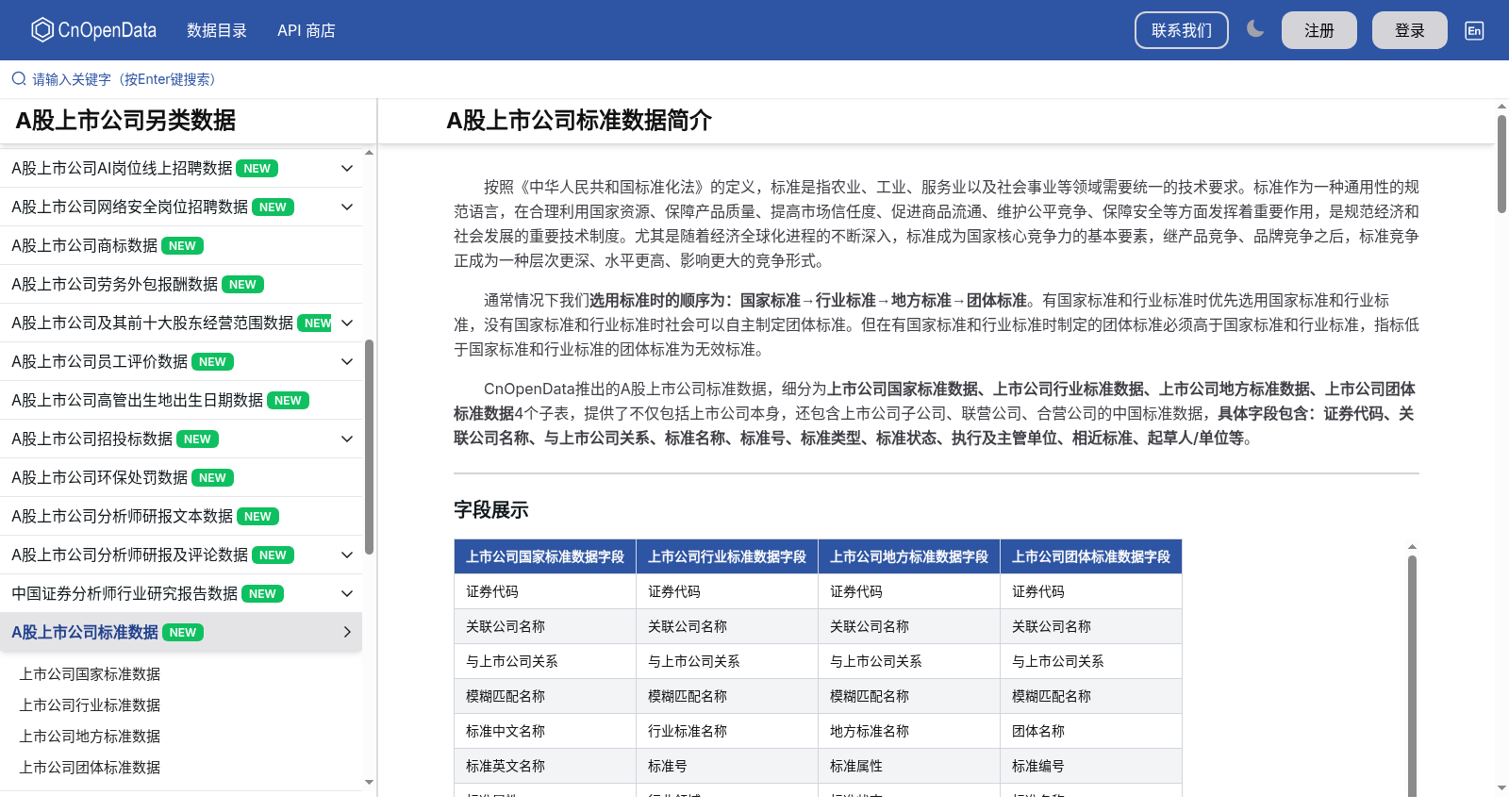Open A股上市公司环保处罚数据 item
Image resolution: width=1509 pixels, height=812 pixels.
click(181, 477)
